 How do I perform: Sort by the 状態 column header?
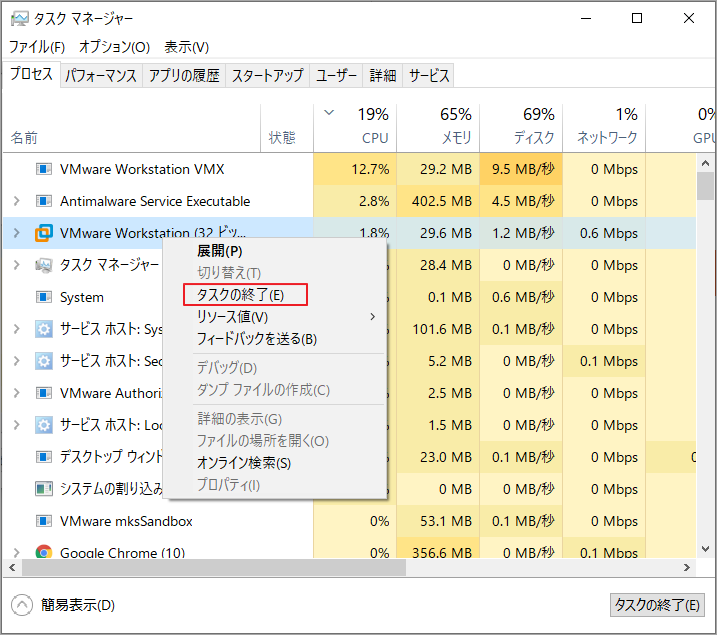287,128
